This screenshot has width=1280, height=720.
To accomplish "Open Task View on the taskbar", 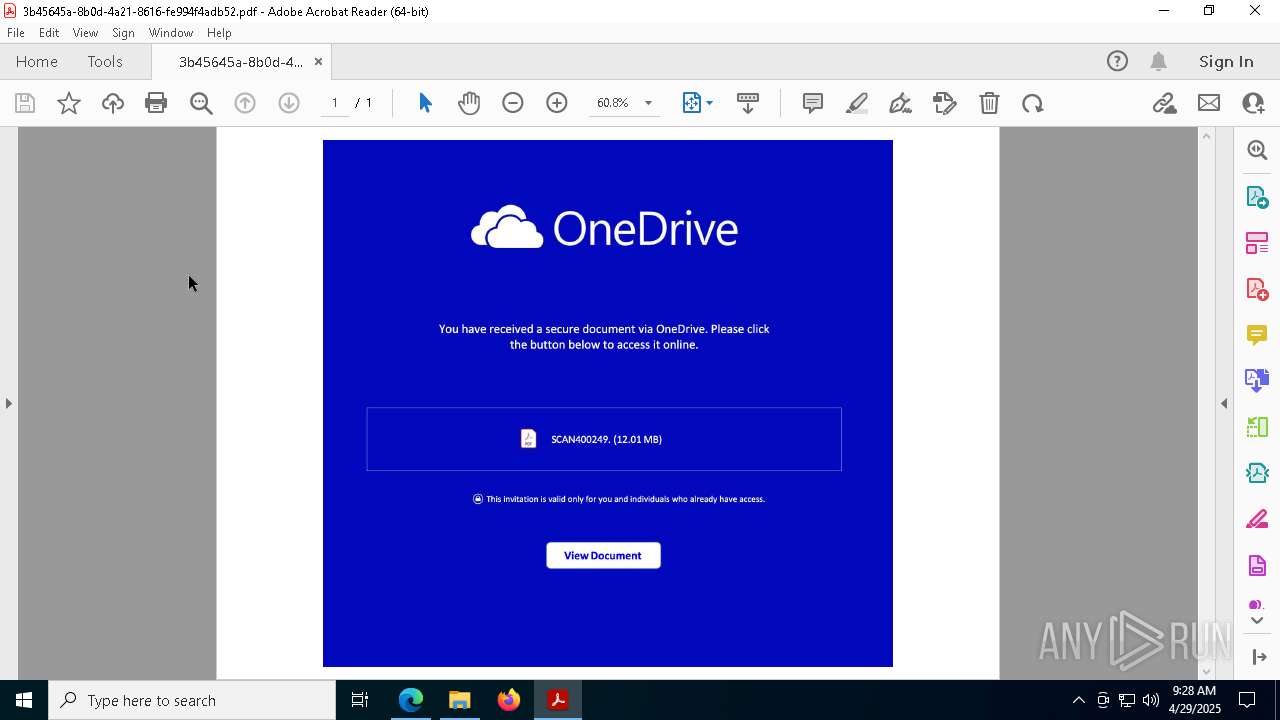I will point(360,700).
